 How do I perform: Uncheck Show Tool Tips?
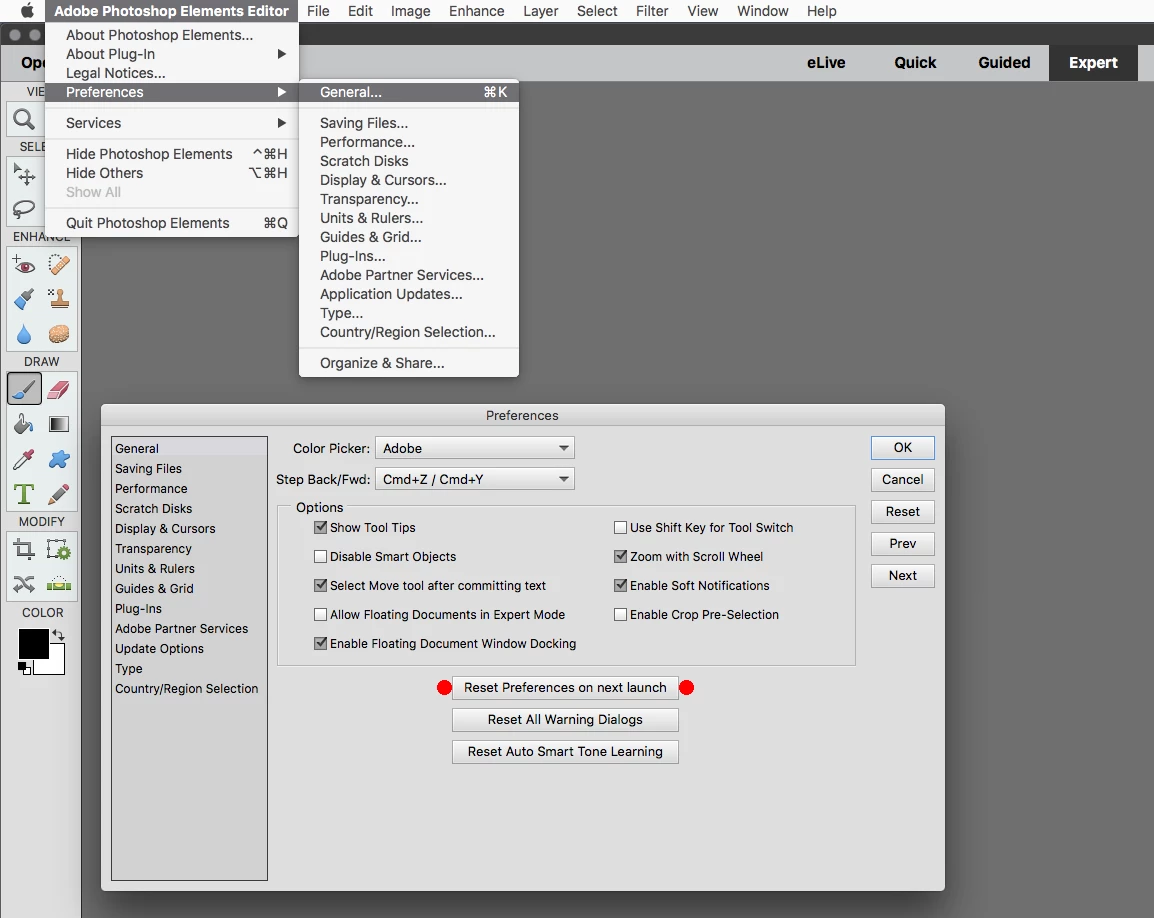coord(320,527)
